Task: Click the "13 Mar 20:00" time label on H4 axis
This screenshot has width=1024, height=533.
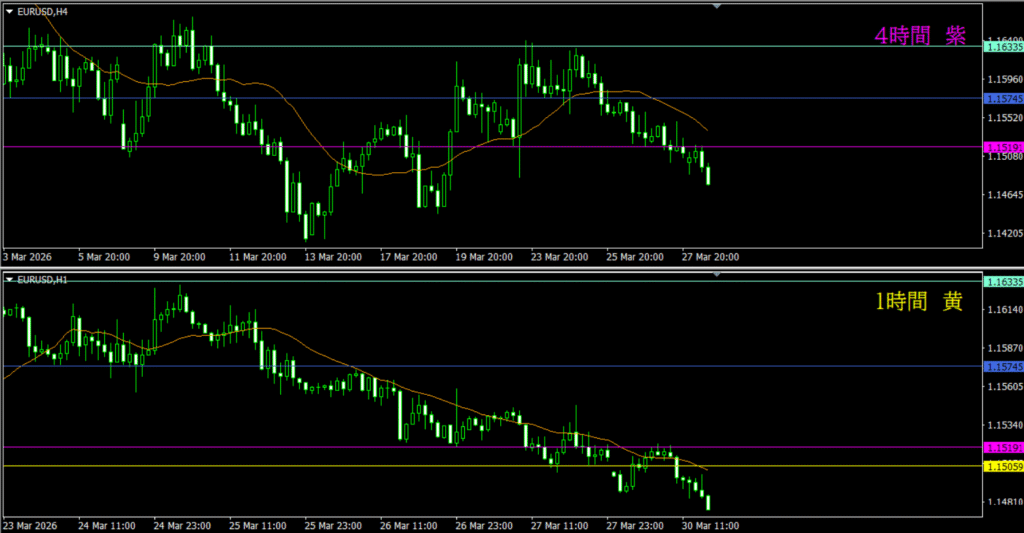Action: [x=333, y=257]
